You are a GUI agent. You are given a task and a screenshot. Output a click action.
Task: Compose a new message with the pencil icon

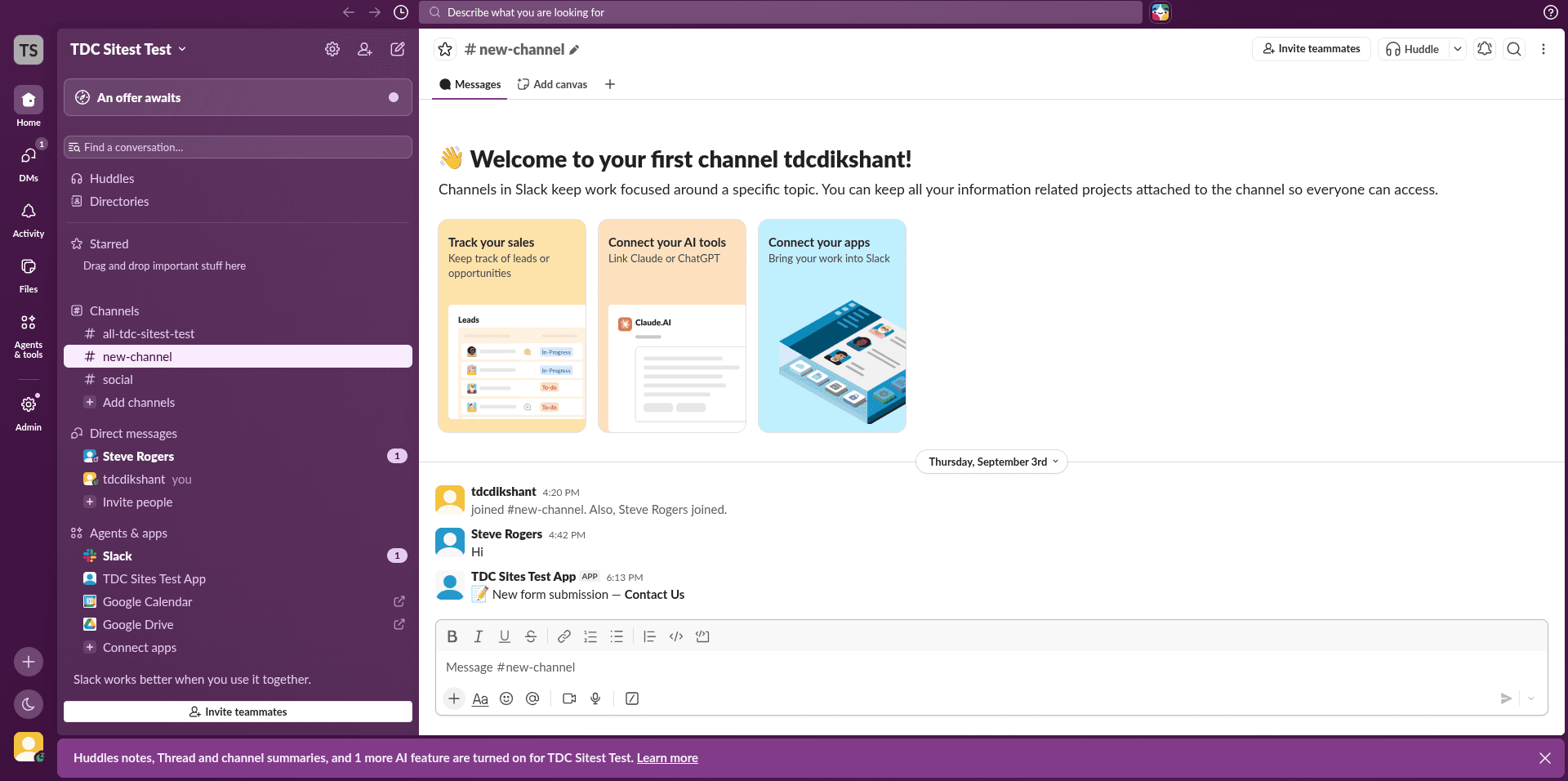coord(398,49)
